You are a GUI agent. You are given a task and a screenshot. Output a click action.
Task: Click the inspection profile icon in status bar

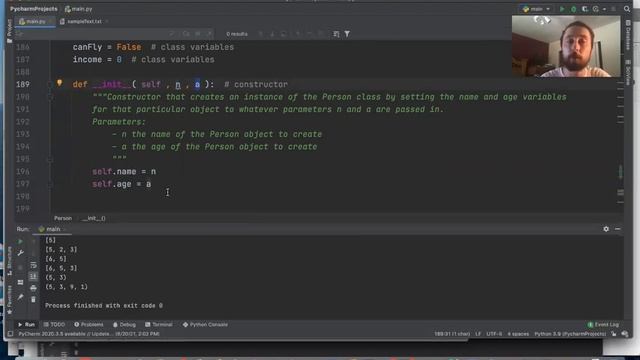[x=624, y=334]
